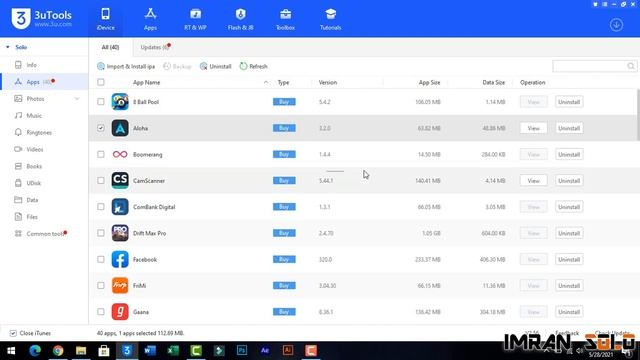Uninstall the Gaana app

coord(569,312)
